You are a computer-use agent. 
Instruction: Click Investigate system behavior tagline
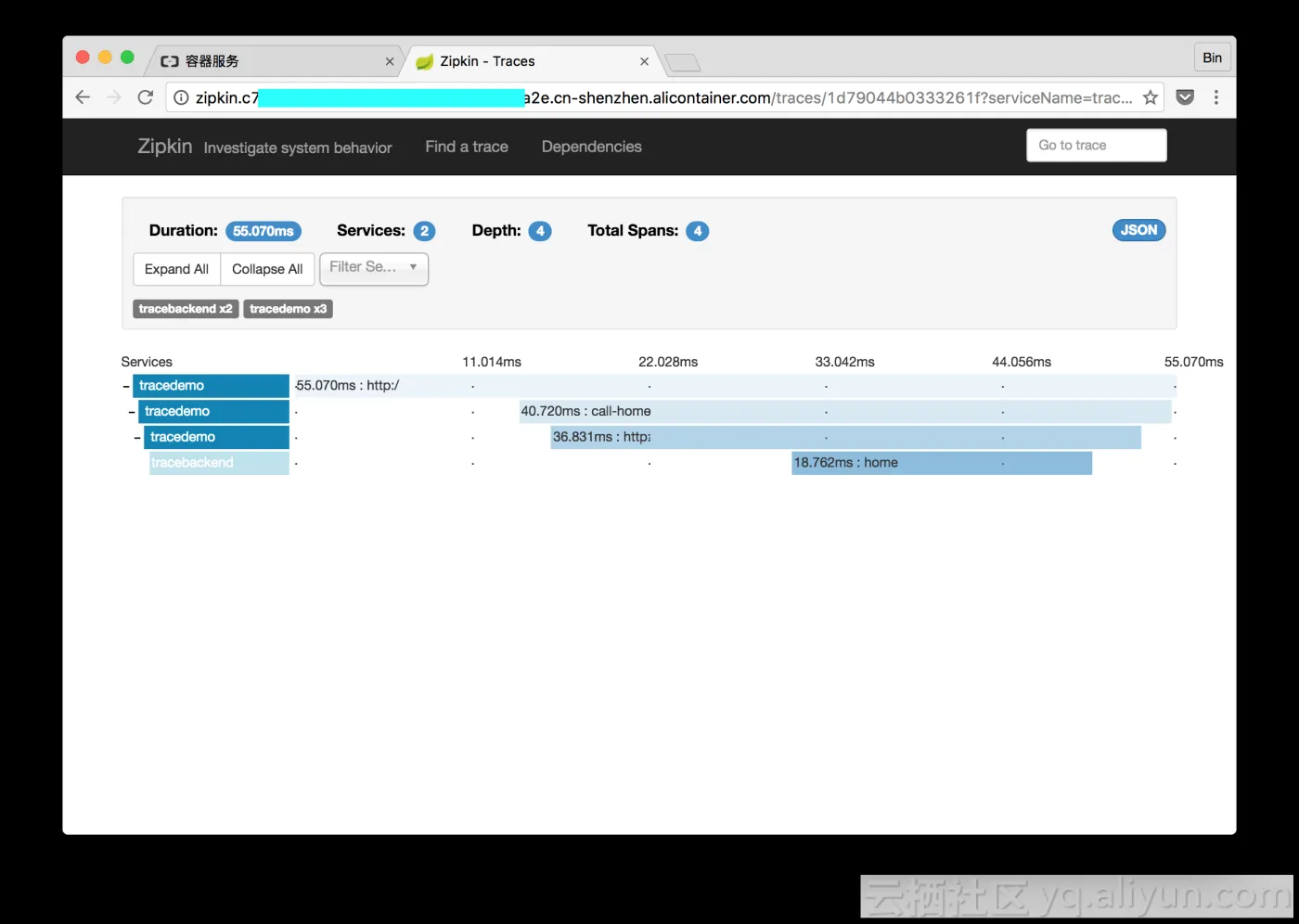(298, 148)
